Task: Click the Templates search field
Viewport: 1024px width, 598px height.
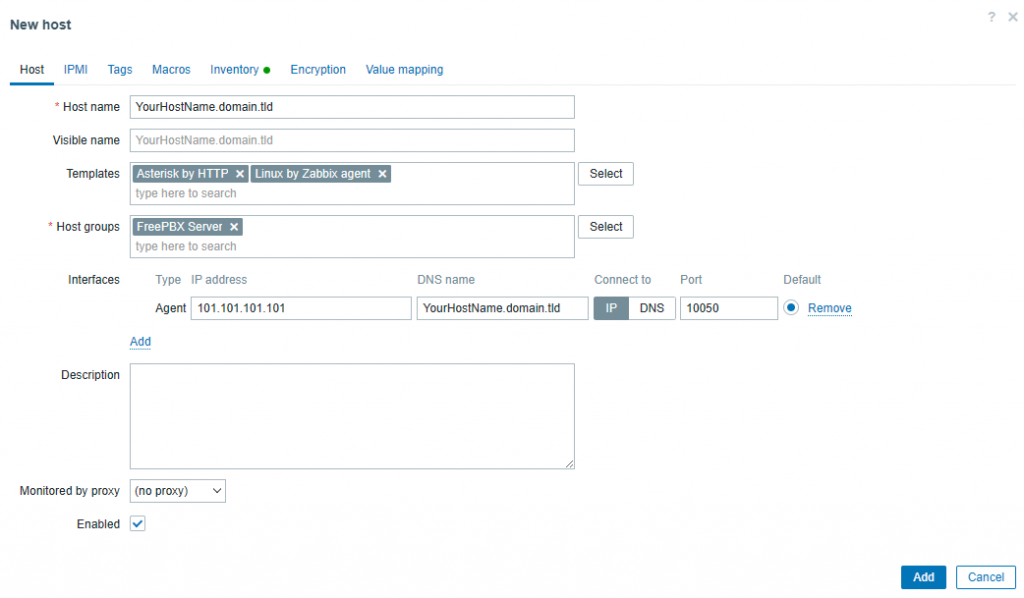Action: click(x=350, y=193)
